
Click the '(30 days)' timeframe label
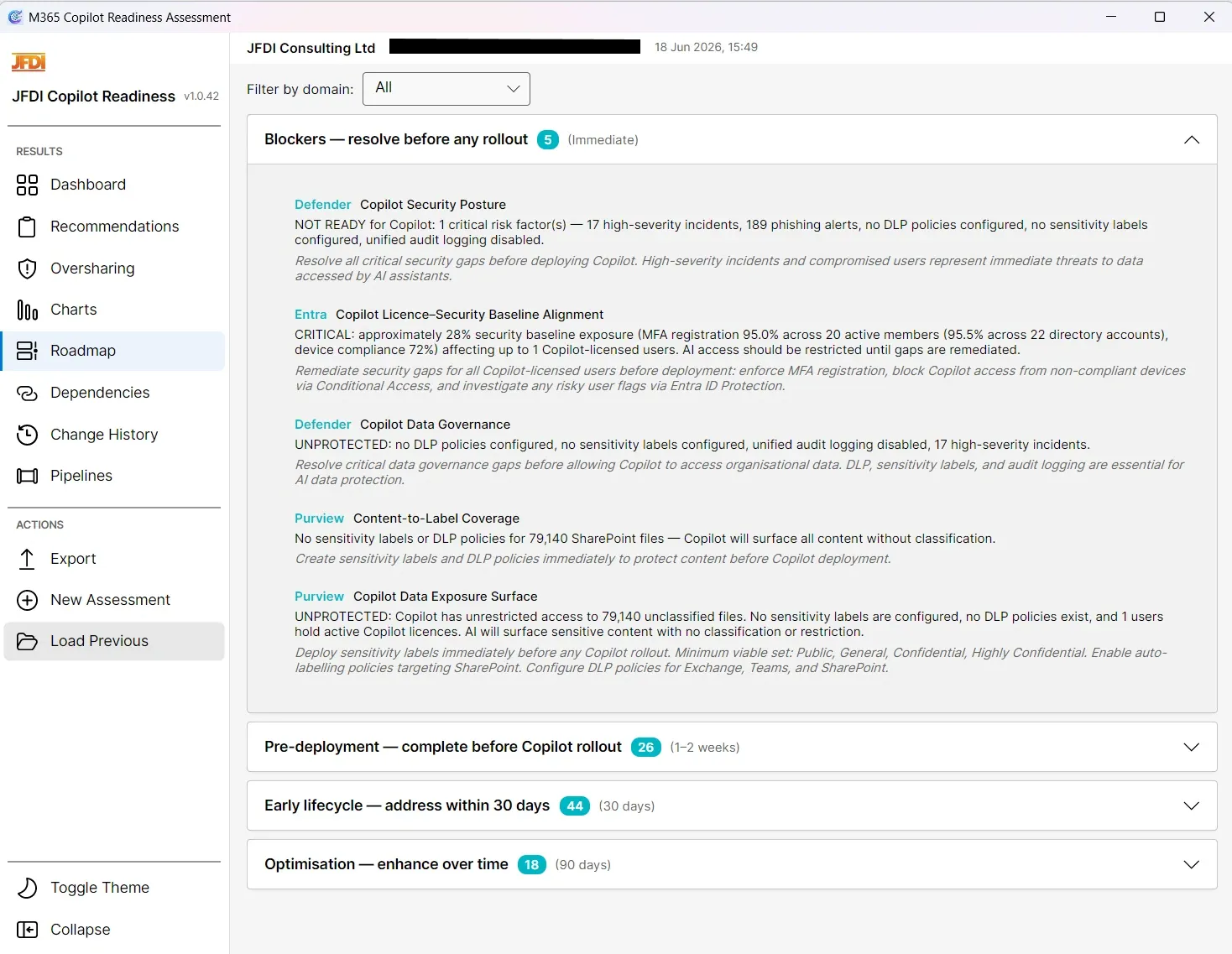627,806
